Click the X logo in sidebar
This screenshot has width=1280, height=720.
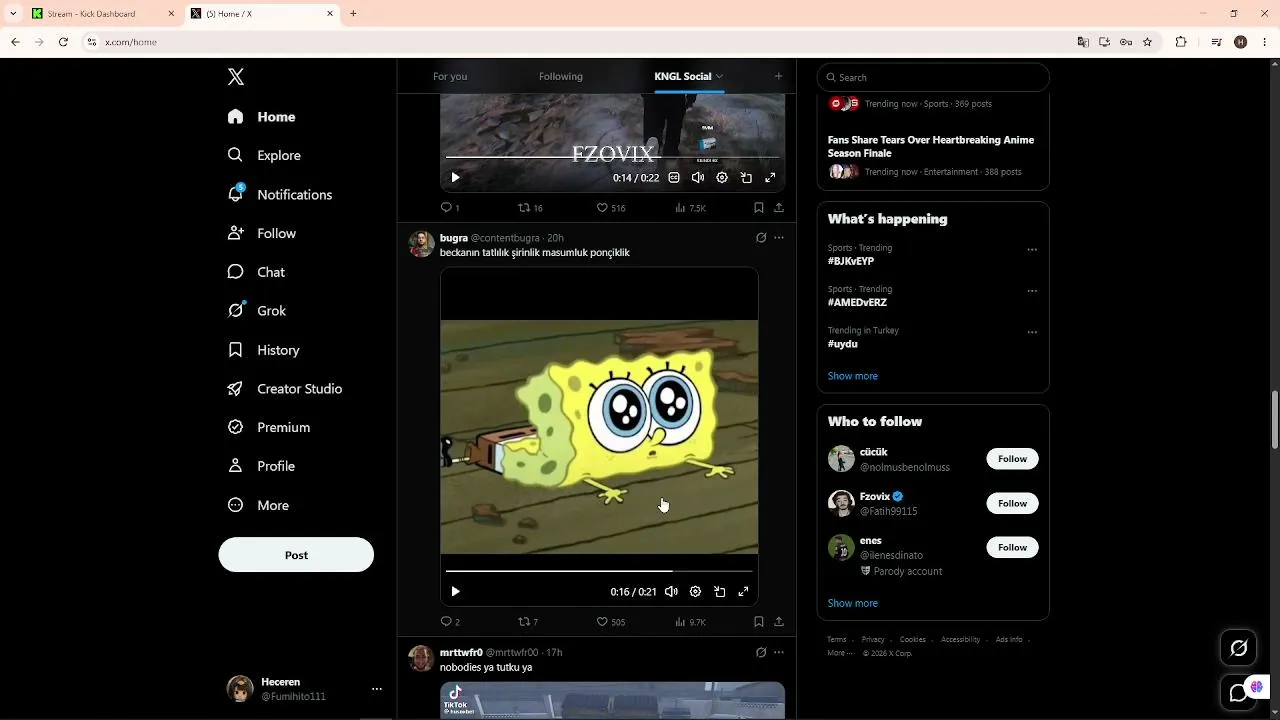[x=236, y=77]
